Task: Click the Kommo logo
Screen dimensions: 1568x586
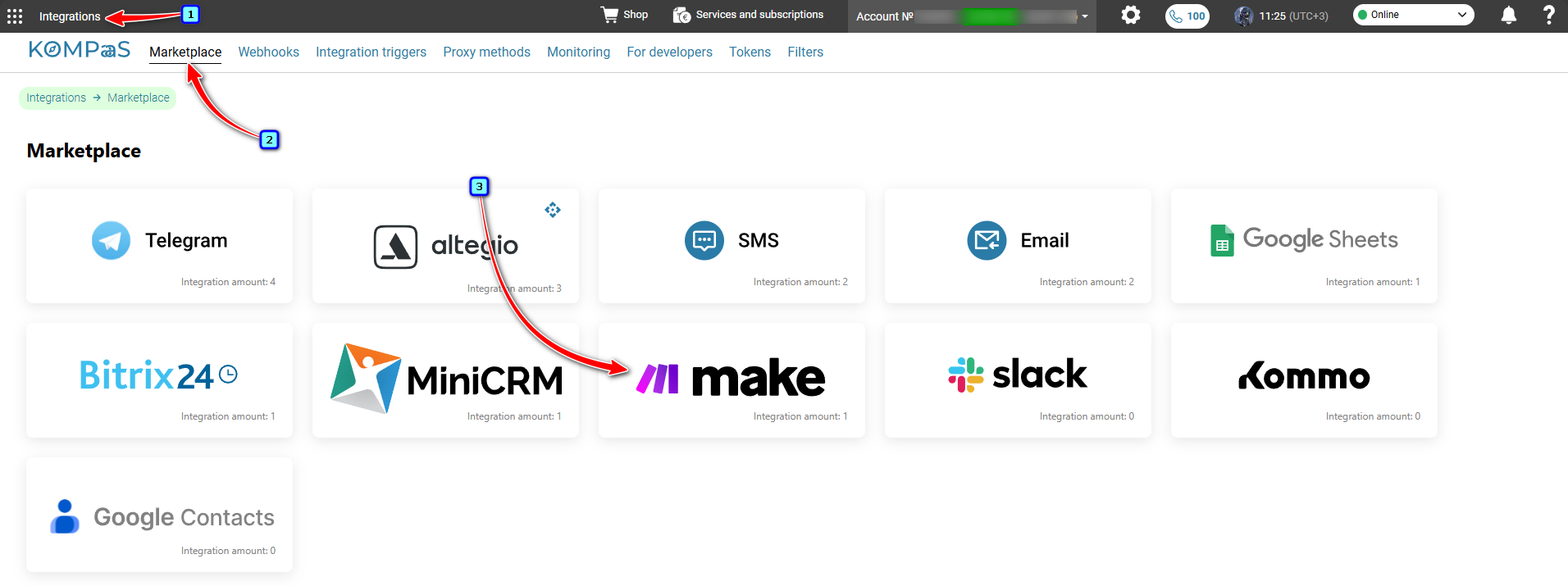Action: (x=1304, y=375)
